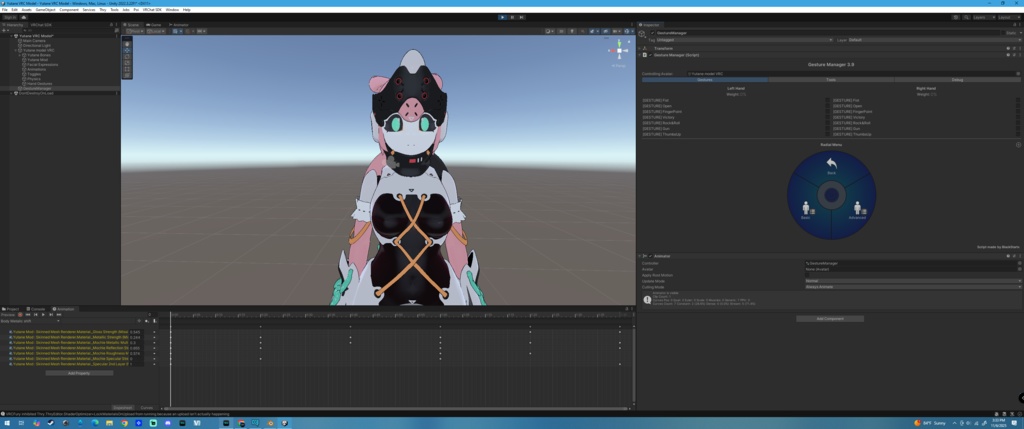The width and height of the screenshot is (1024, 429).
Task: Enable left hand Fist gesture checkbox
Action: [x=828, y=101]
